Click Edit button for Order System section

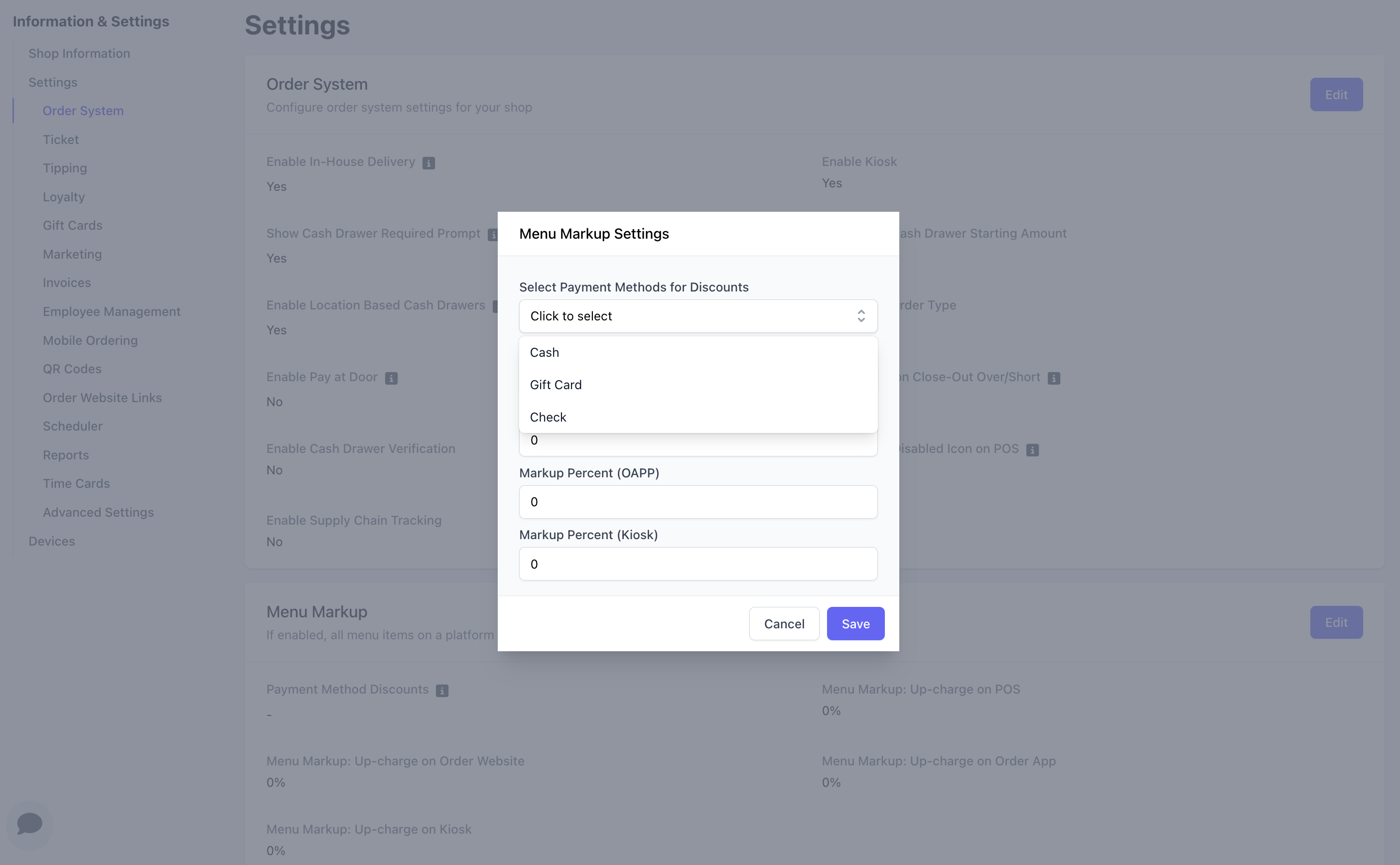point(1336,94)
